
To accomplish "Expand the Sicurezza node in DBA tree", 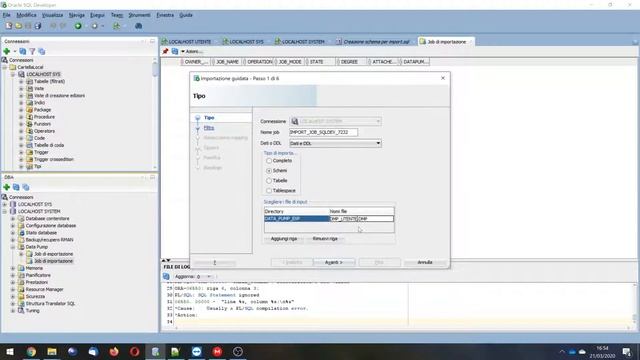I will tap(13, 296).
